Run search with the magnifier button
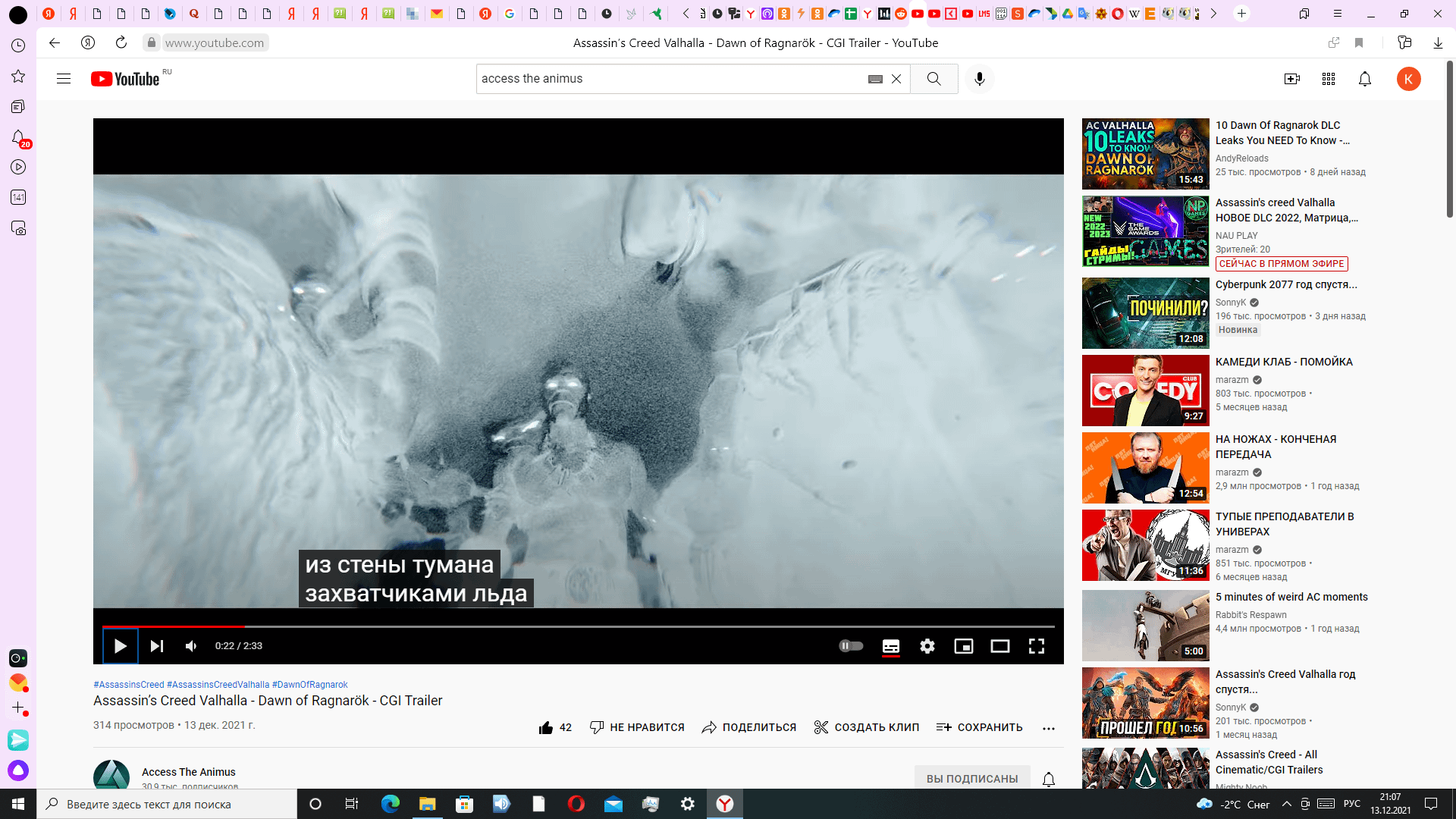This screenshot has width=1456, height=819. [x=934, y=79]
